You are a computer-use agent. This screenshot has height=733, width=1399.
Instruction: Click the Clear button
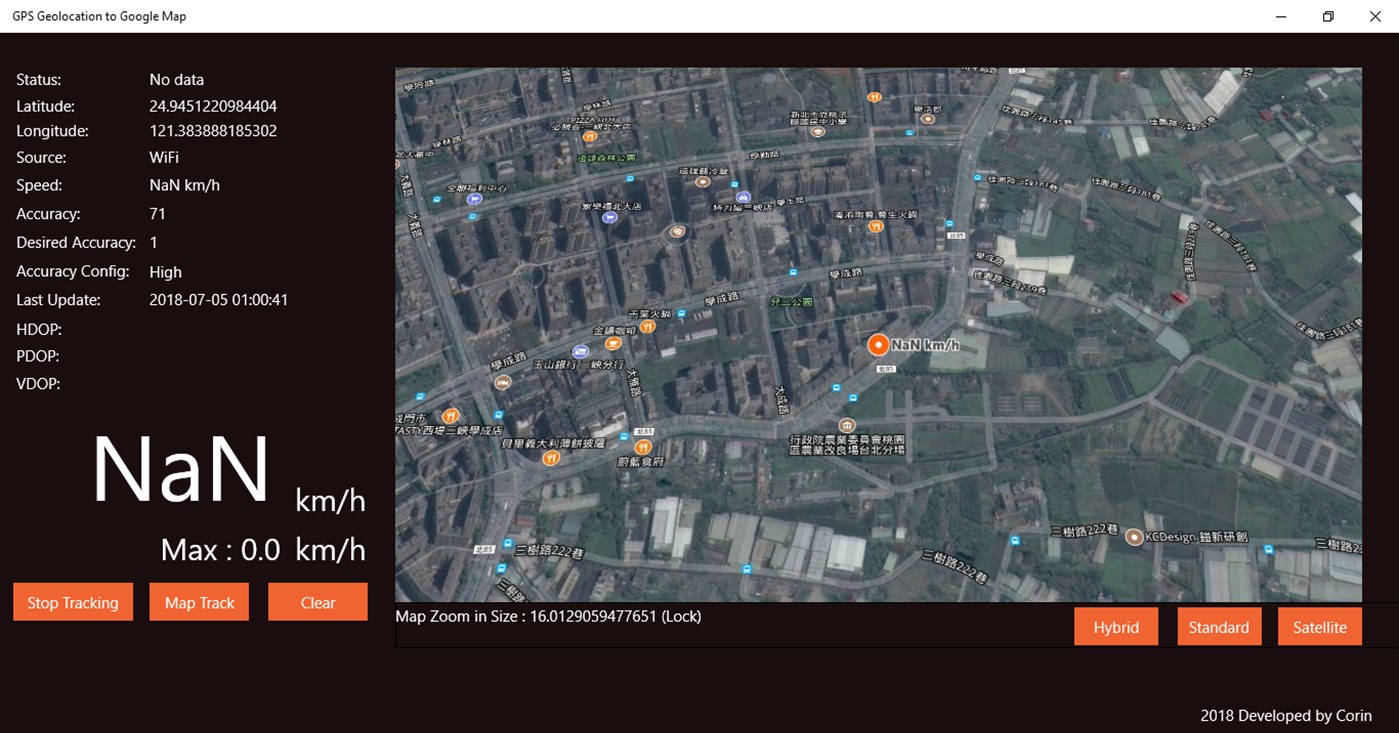[x=318, y=602]
